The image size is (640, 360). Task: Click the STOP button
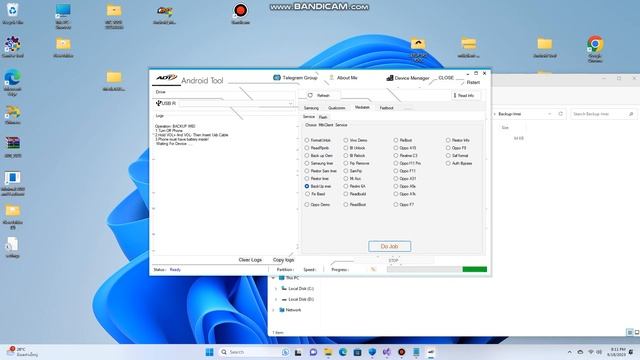tap(393, 260)
